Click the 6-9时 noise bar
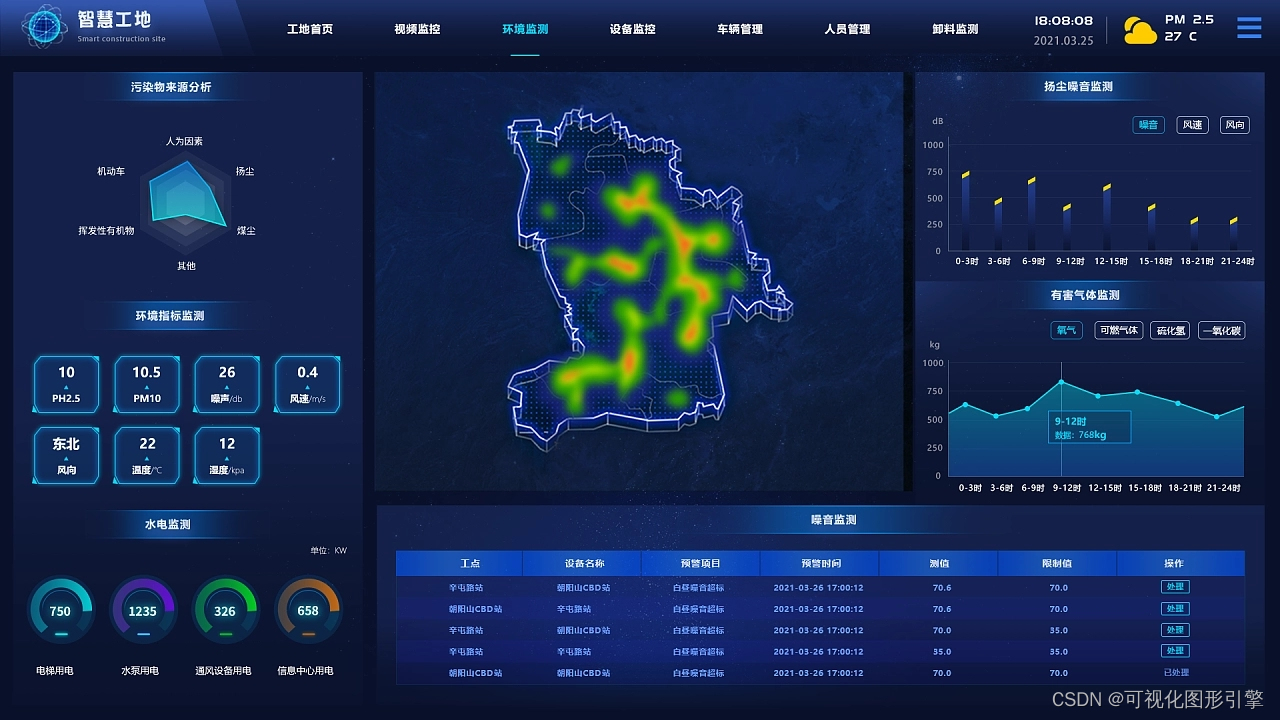1280x720 pixels. click(1031, 214)
